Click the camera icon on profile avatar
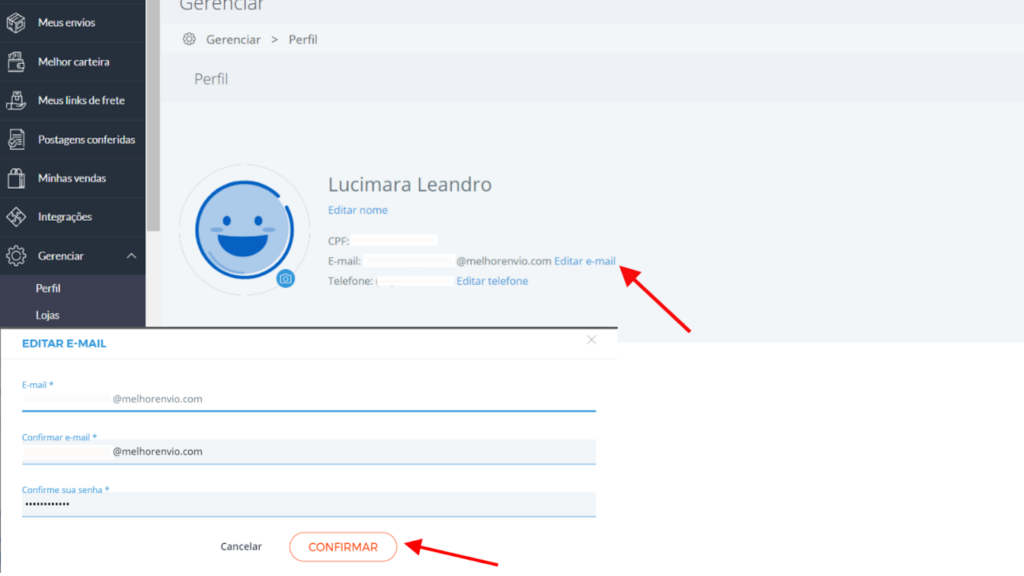 (x=285, y=279)
